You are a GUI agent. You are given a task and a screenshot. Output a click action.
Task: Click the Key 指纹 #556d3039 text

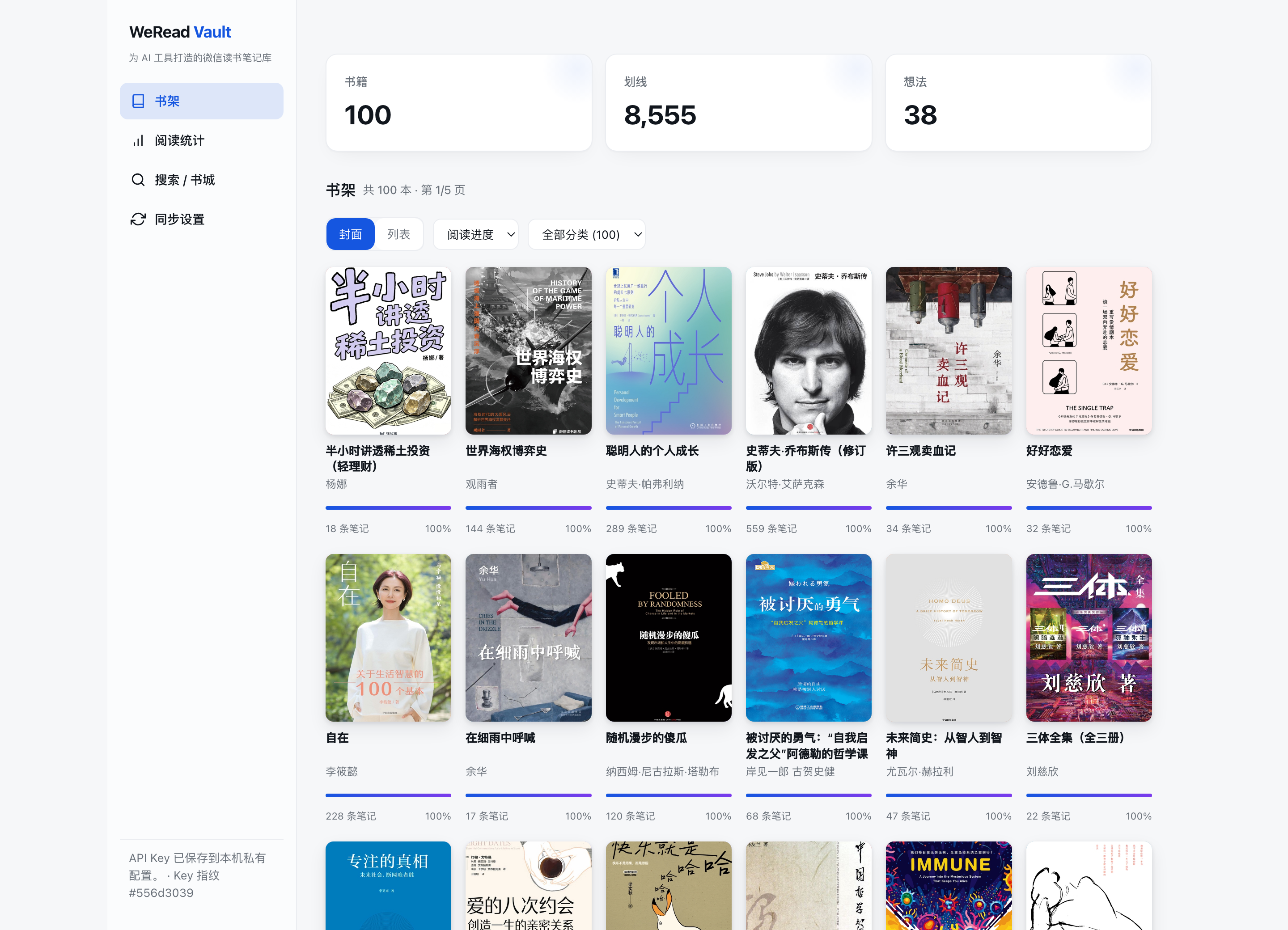(x=174, y=884)
